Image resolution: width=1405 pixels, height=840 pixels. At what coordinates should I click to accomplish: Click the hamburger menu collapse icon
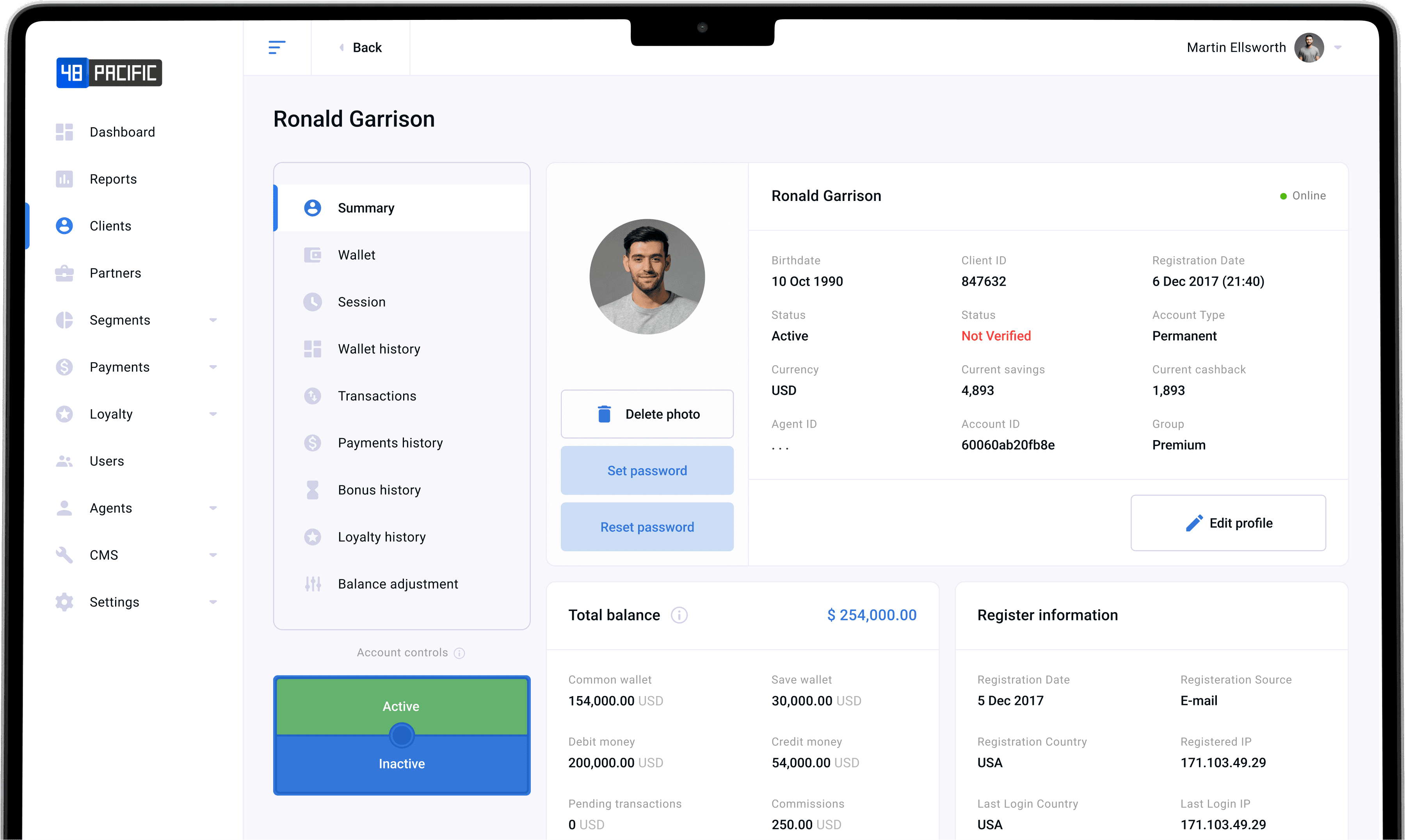[277, 48]
